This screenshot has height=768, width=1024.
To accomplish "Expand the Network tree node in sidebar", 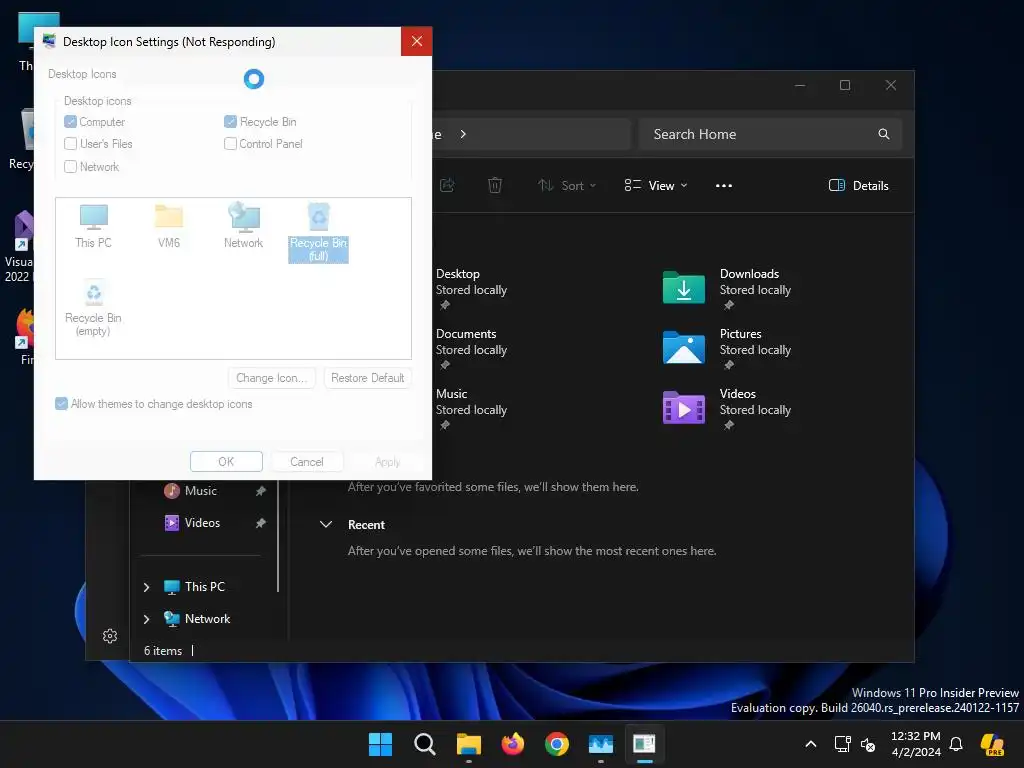I will coord(146,619).
